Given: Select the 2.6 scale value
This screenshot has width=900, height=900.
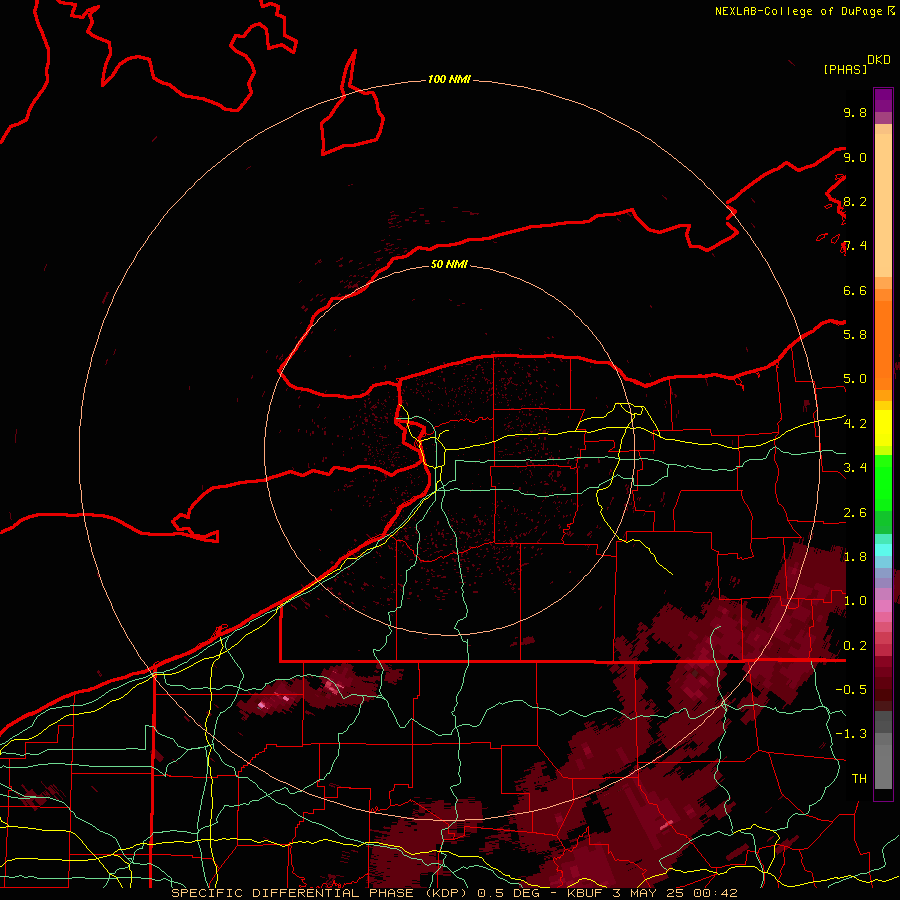Looking at the screenshot, I should click(x=855, y=513).
